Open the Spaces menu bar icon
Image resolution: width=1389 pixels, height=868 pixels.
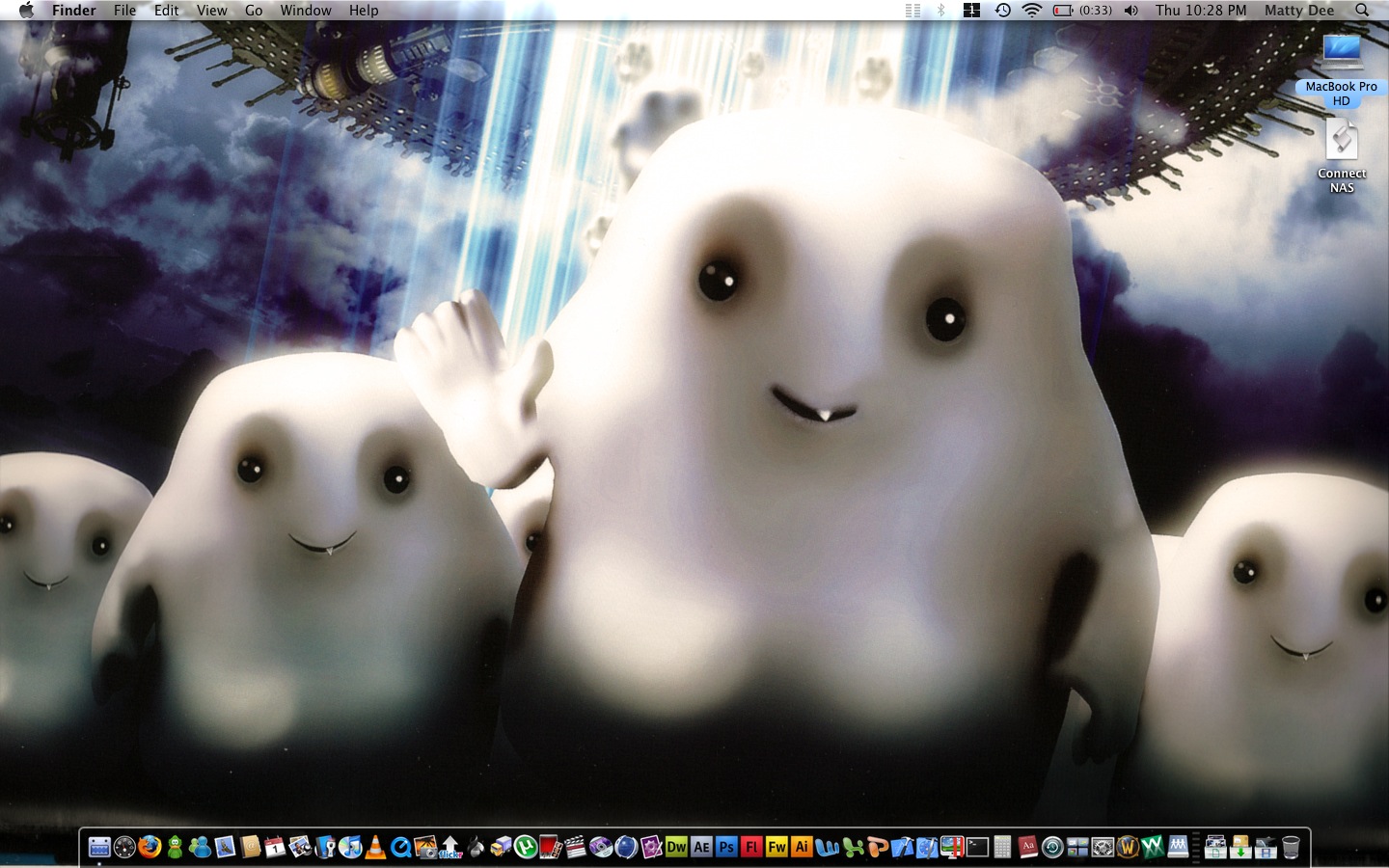coord(971,10)
